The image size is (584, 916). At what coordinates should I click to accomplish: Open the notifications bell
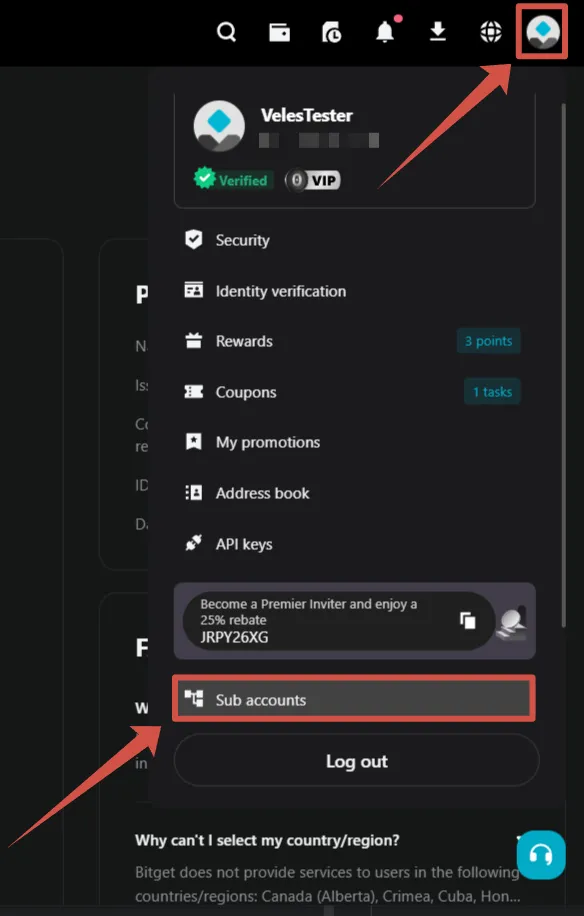point(384,32)
